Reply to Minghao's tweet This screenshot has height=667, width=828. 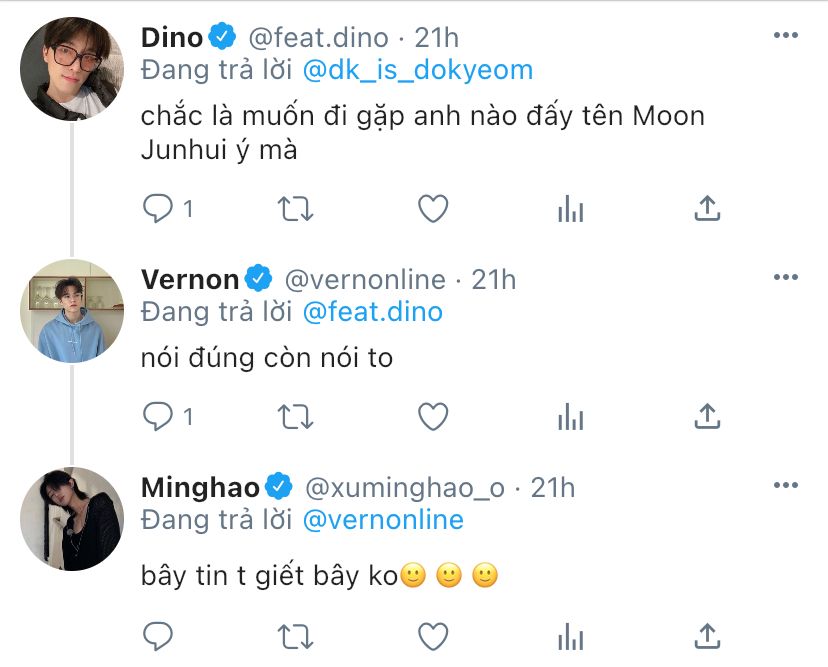(160, 634)
